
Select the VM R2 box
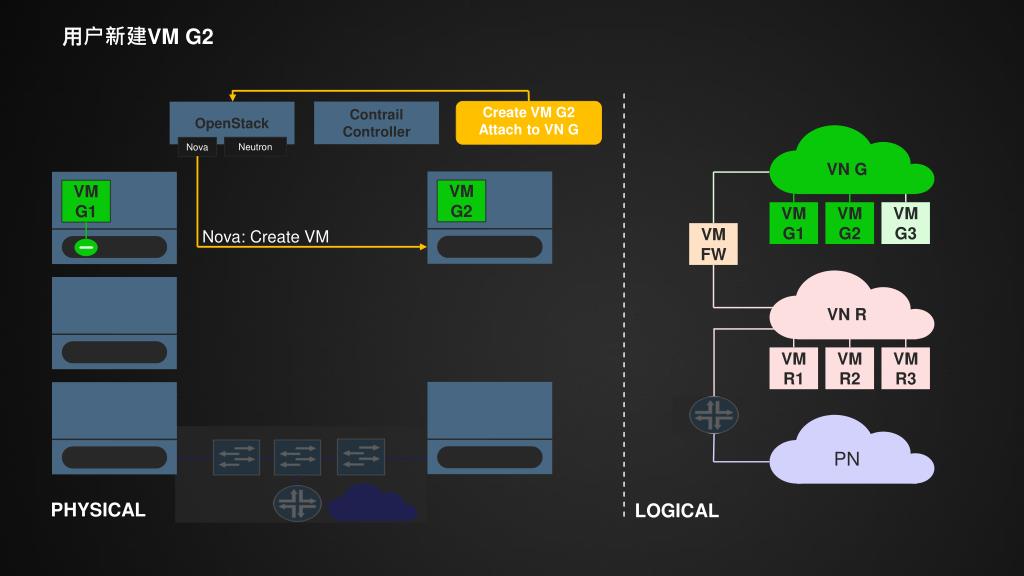[850, 368]
